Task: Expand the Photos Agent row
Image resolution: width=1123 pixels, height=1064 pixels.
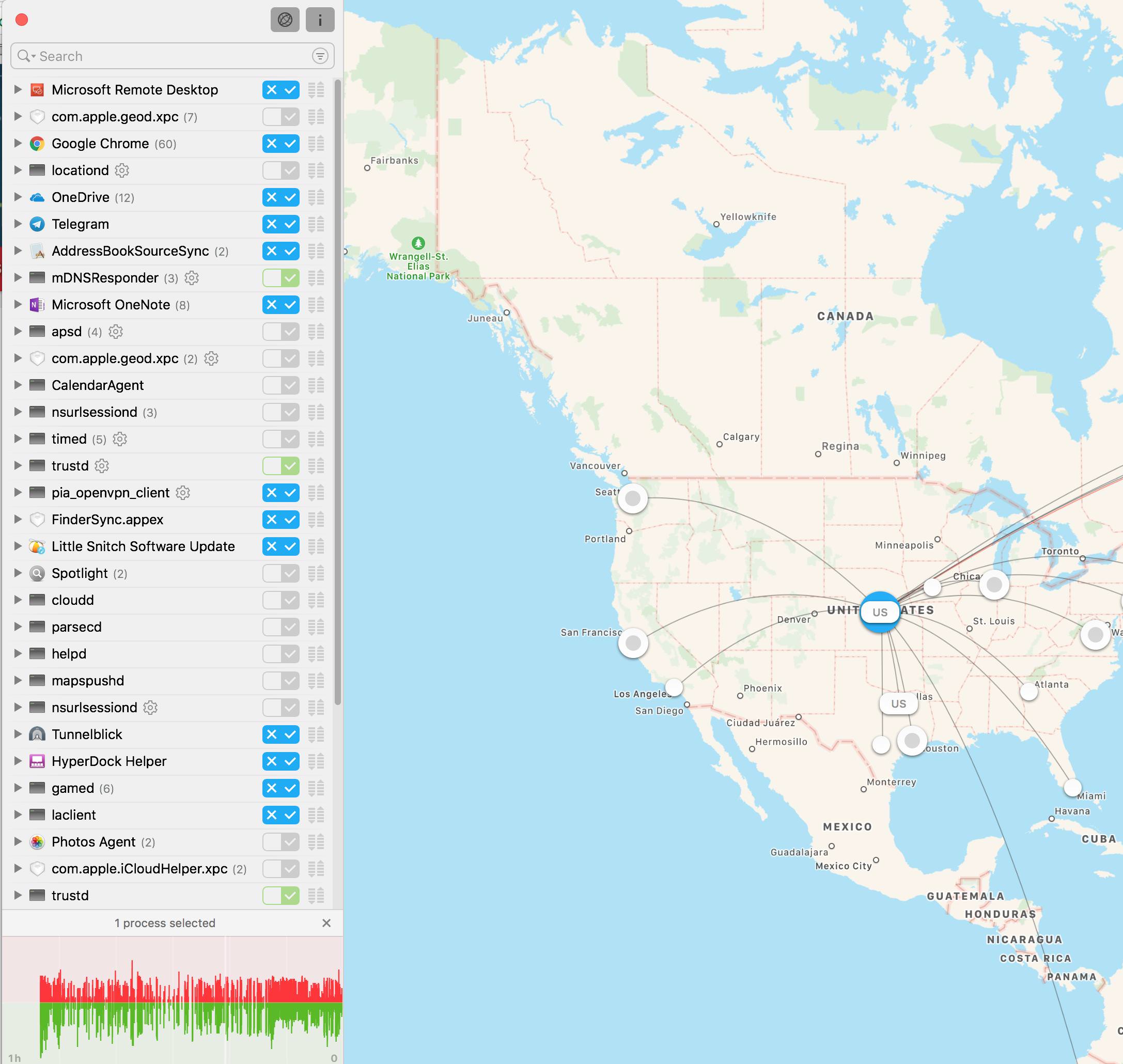Action: tap(18, 842)
